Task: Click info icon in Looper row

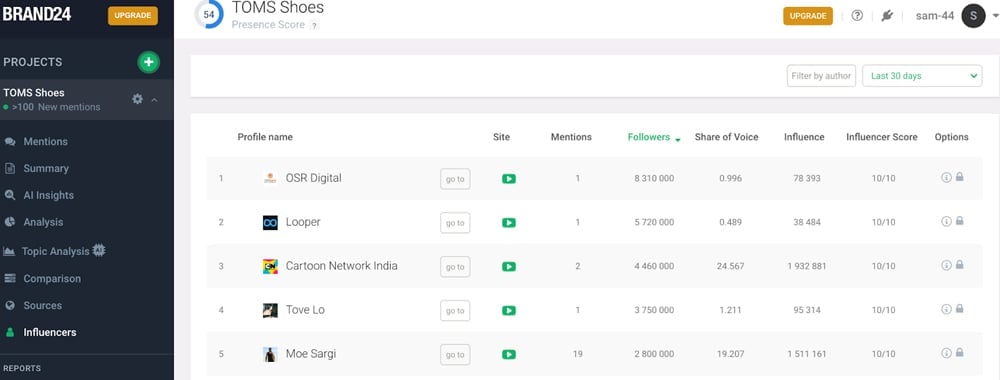Action: [946, 221]
